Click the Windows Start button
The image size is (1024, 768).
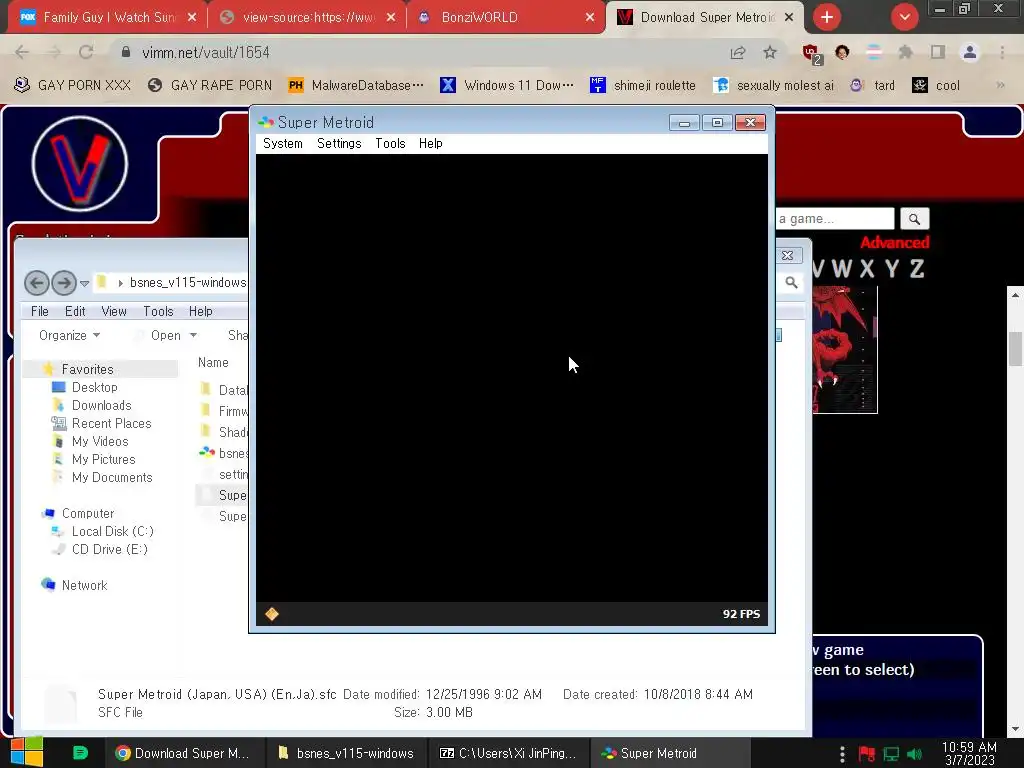[27, 753]
